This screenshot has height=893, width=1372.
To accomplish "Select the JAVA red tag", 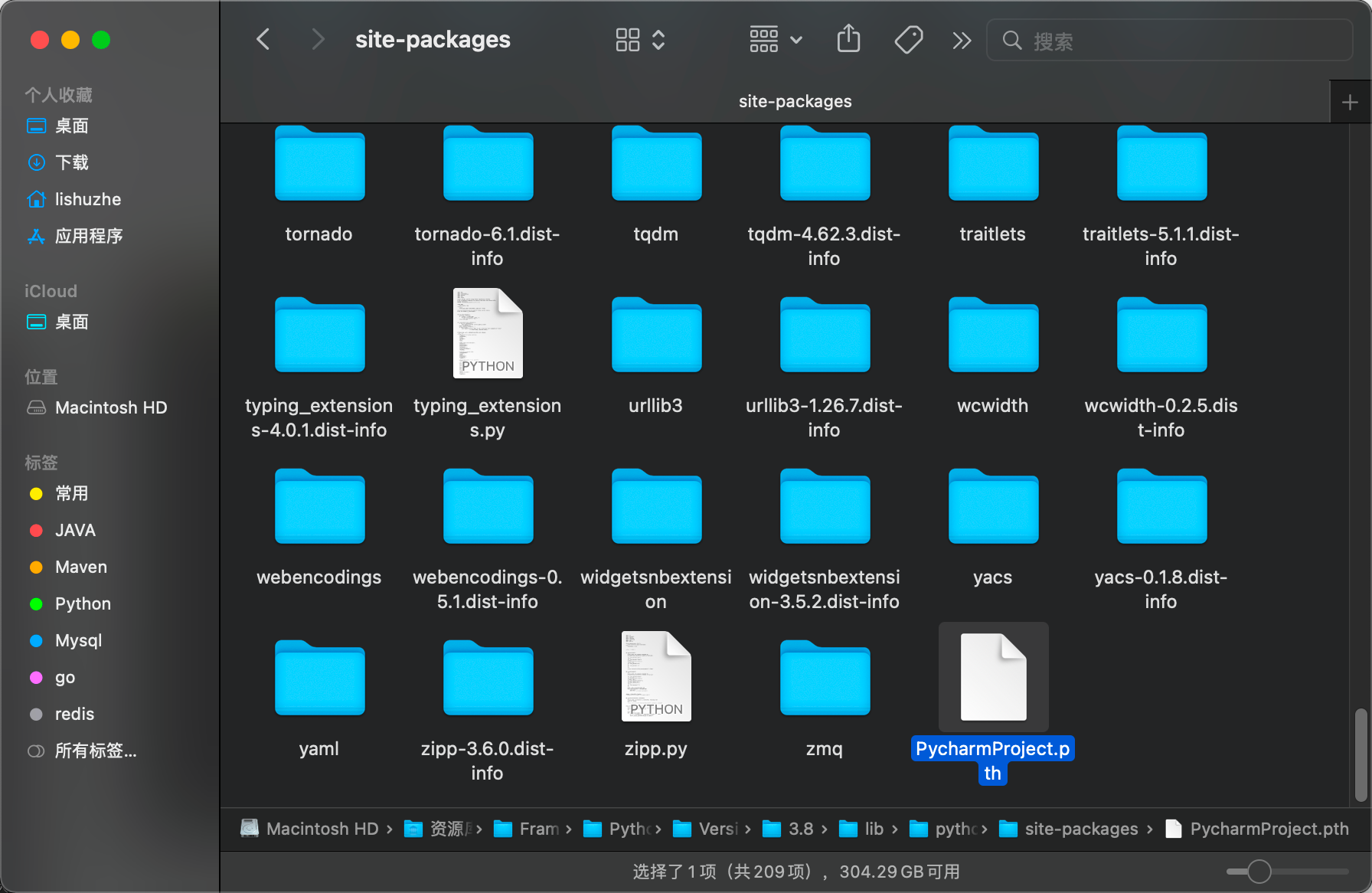I will point(75,530).
